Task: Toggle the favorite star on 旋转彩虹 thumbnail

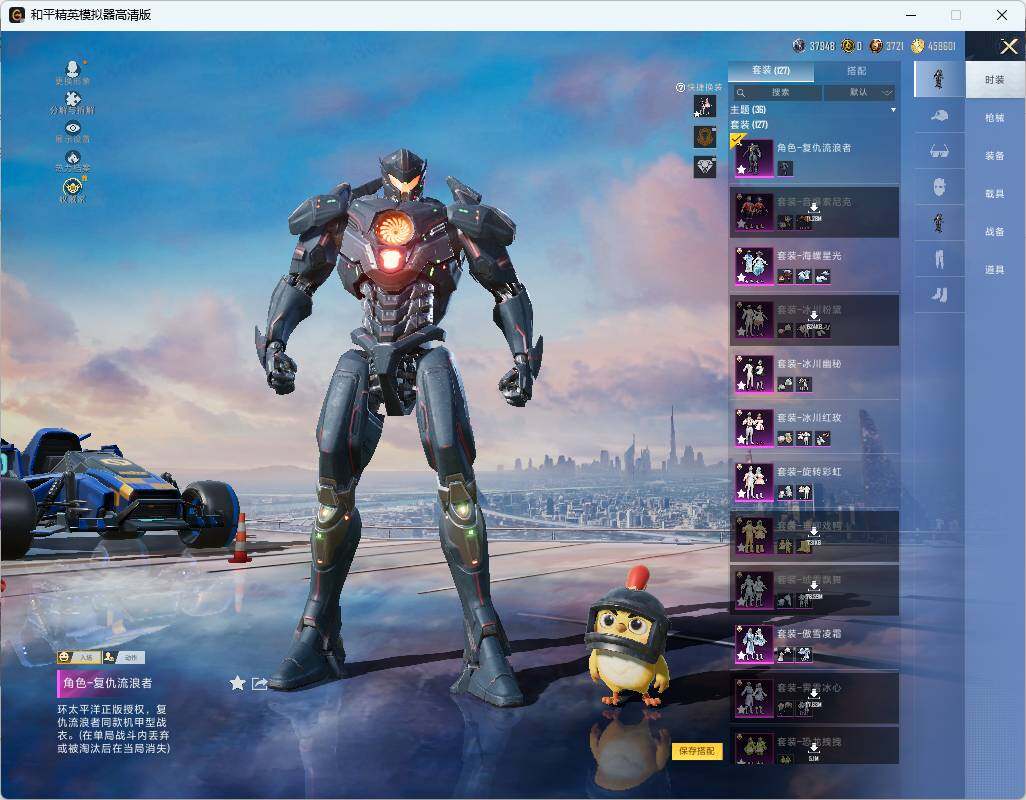Action: (741, 494)
